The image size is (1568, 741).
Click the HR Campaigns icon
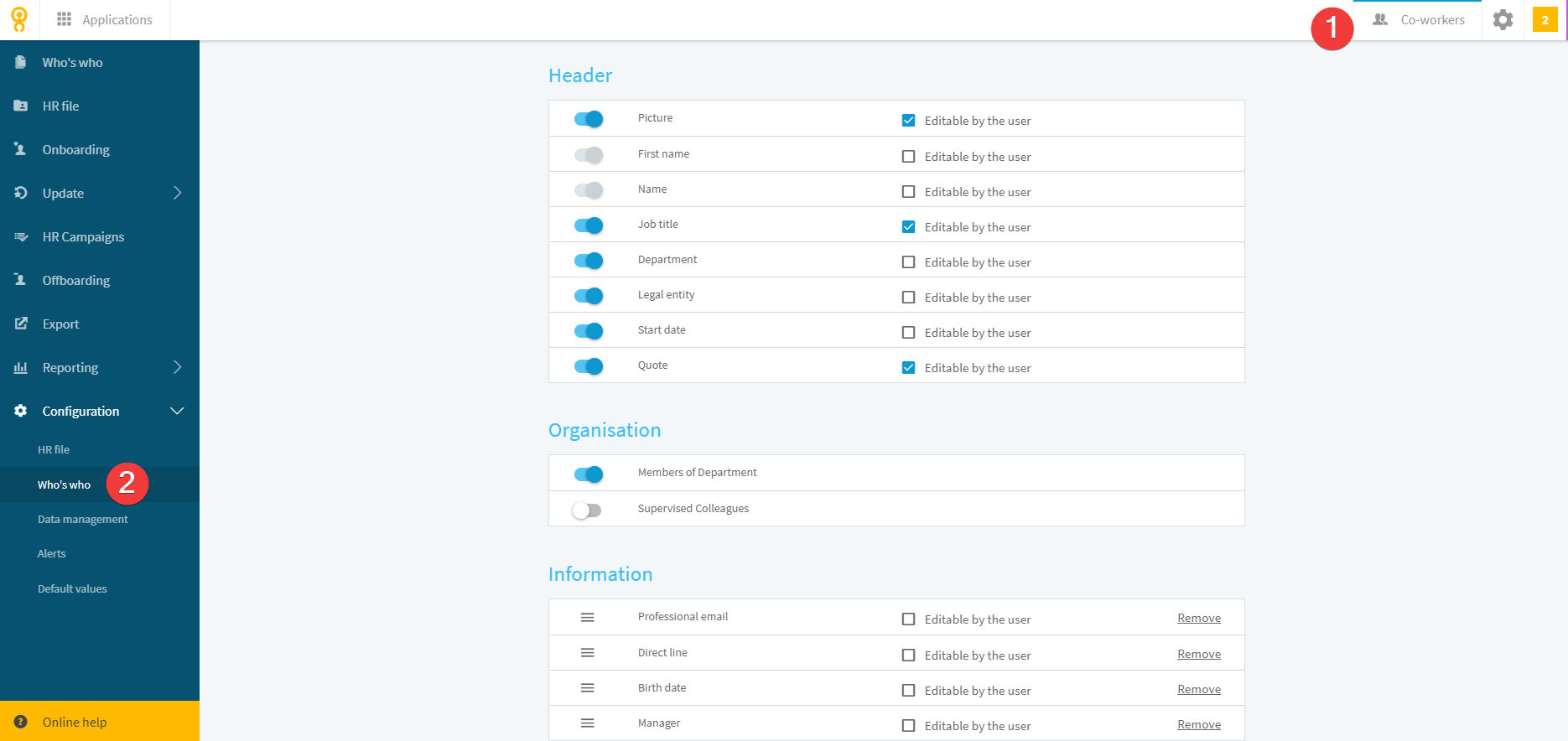[21, 236]
